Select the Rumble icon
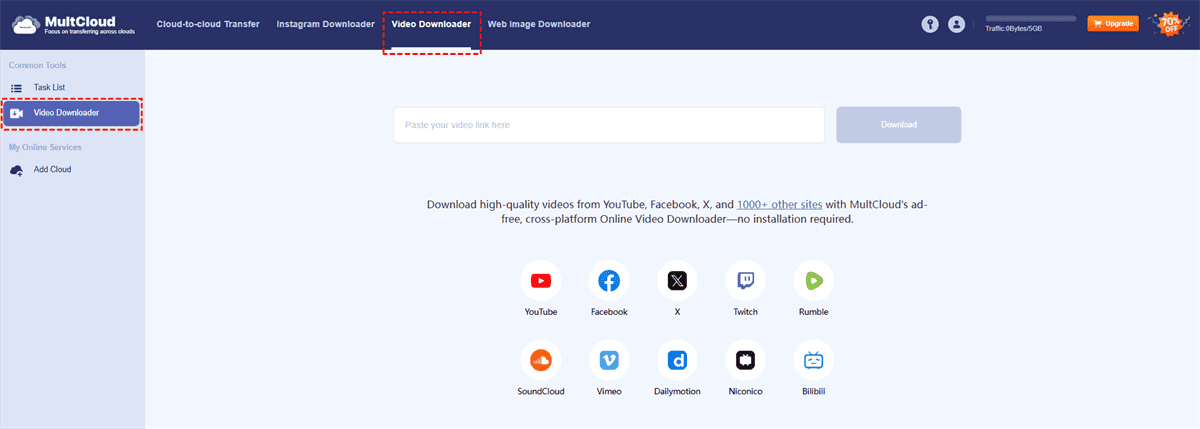This screenshot has width=1200, height=429. tap(813, 282)
